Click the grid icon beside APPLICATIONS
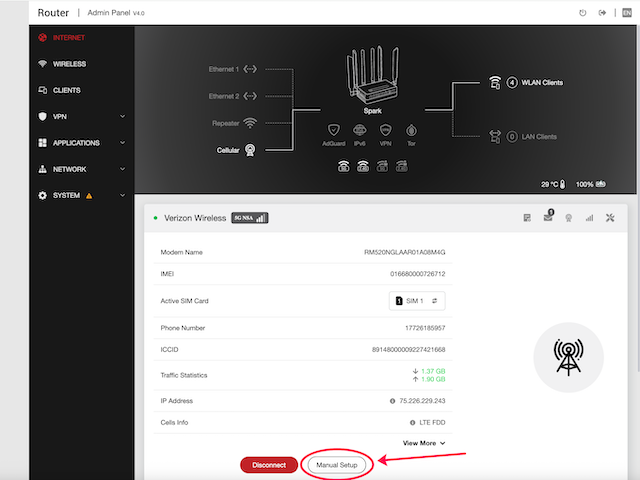Image resolution: width=640 pixels, height=480 pixels. click(x=42, y=143)
